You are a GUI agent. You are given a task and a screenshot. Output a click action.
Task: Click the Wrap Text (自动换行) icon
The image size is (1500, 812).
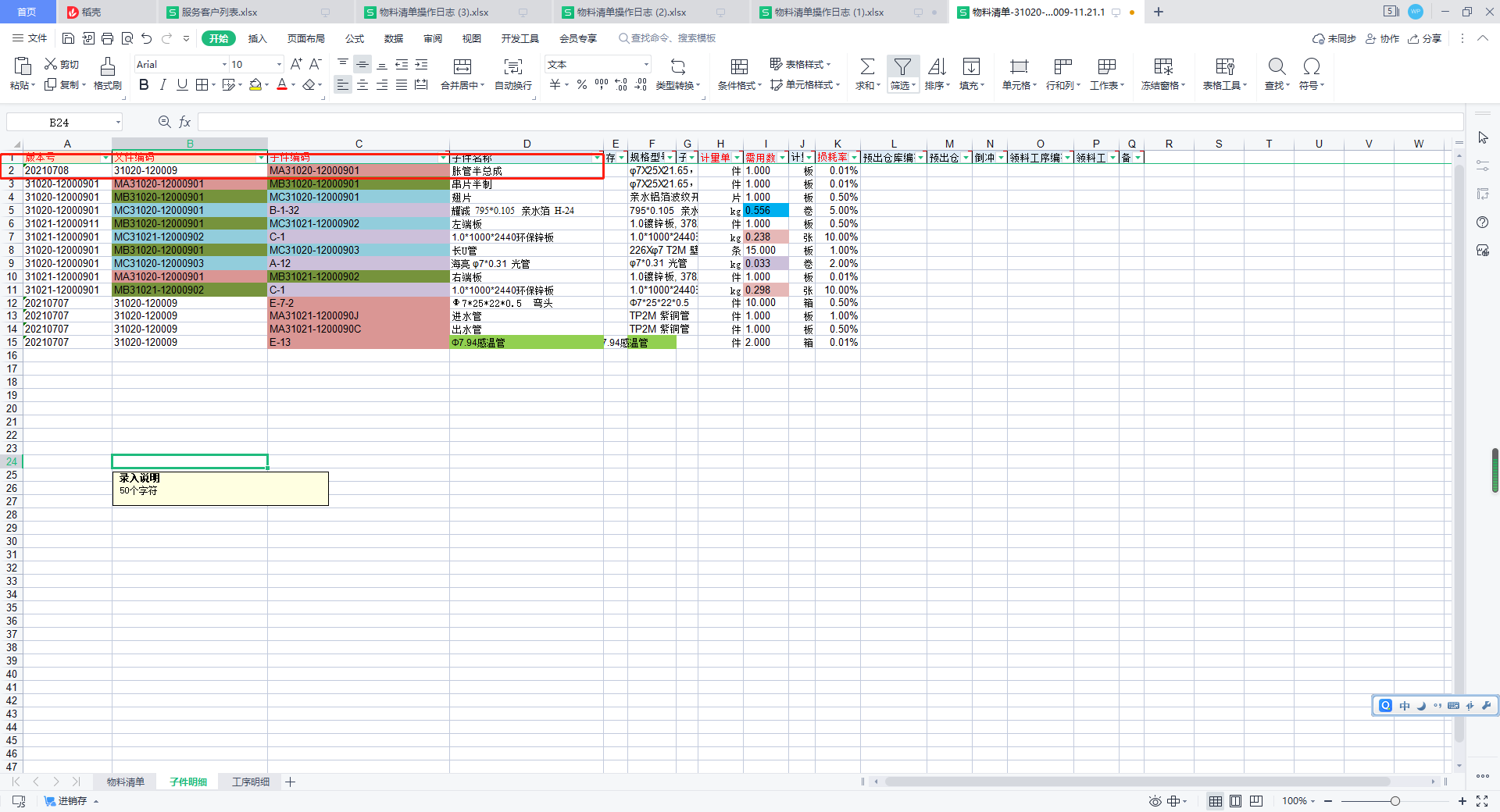tap(513, 66)
